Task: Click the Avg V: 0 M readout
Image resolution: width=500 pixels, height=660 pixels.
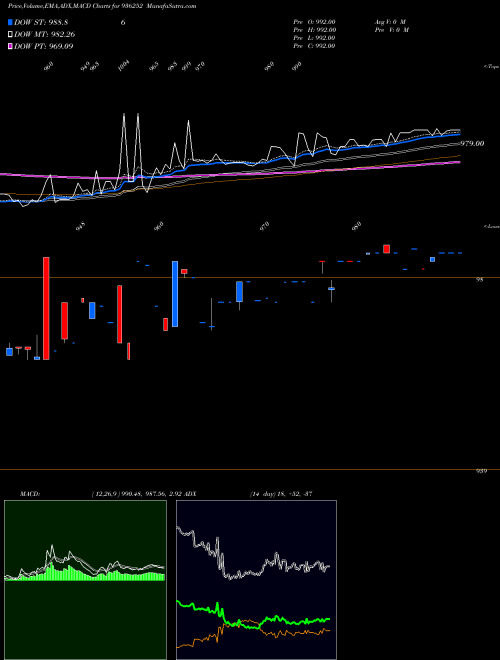Action: click(x=390, y=22)
